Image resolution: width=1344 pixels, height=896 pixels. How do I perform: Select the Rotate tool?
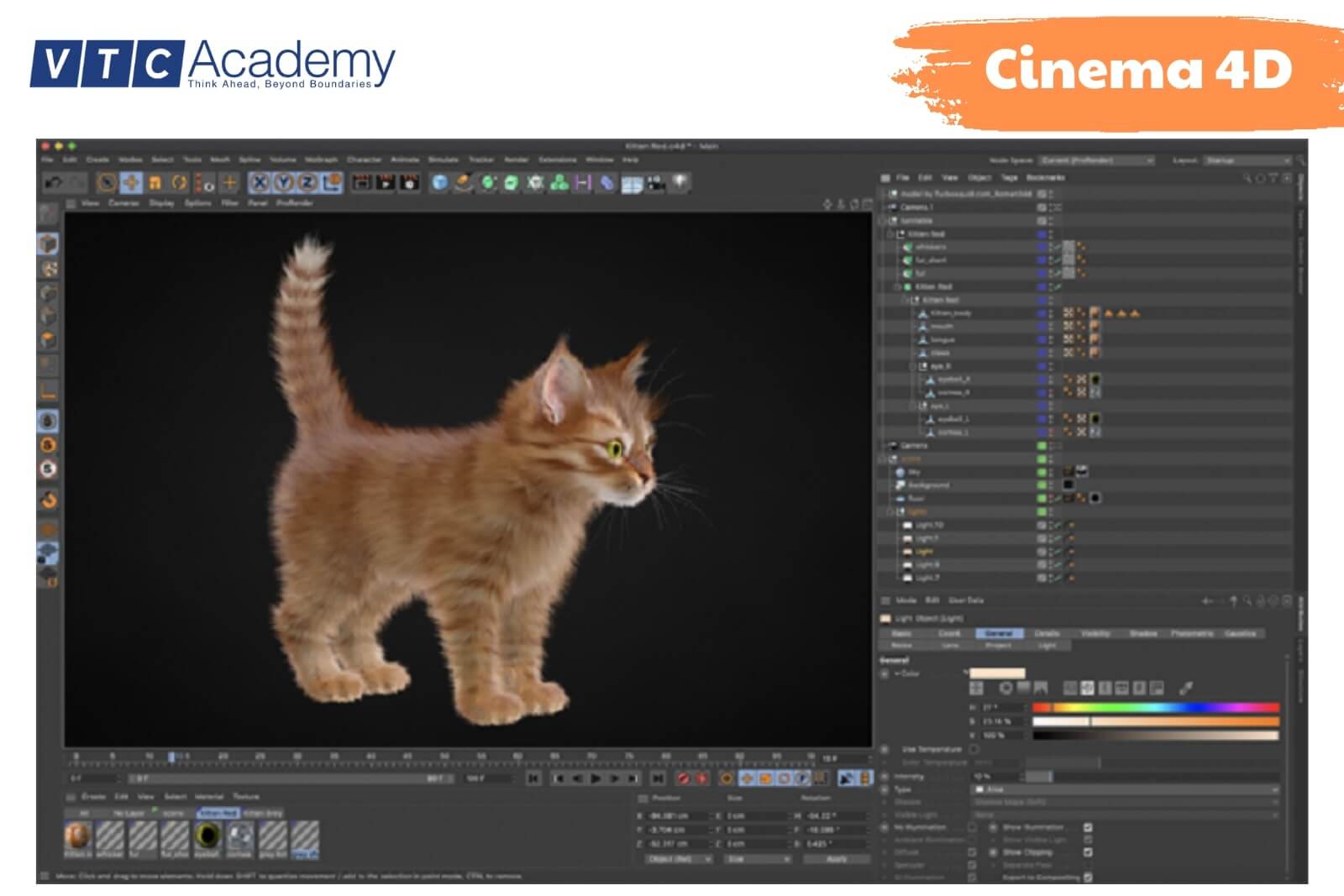point(175,186)
